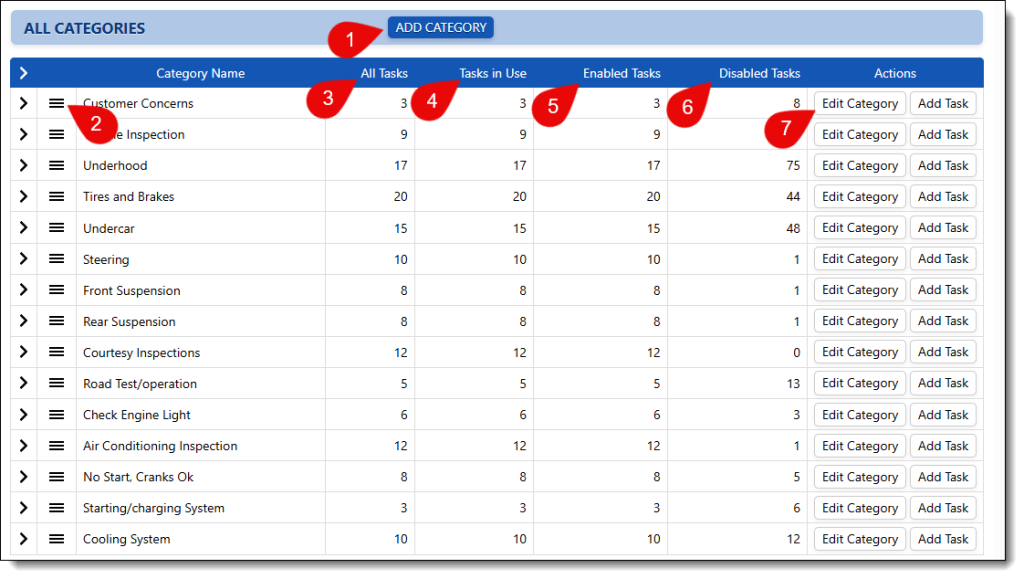Expand the Rear Suspension row

pos(24,321)
